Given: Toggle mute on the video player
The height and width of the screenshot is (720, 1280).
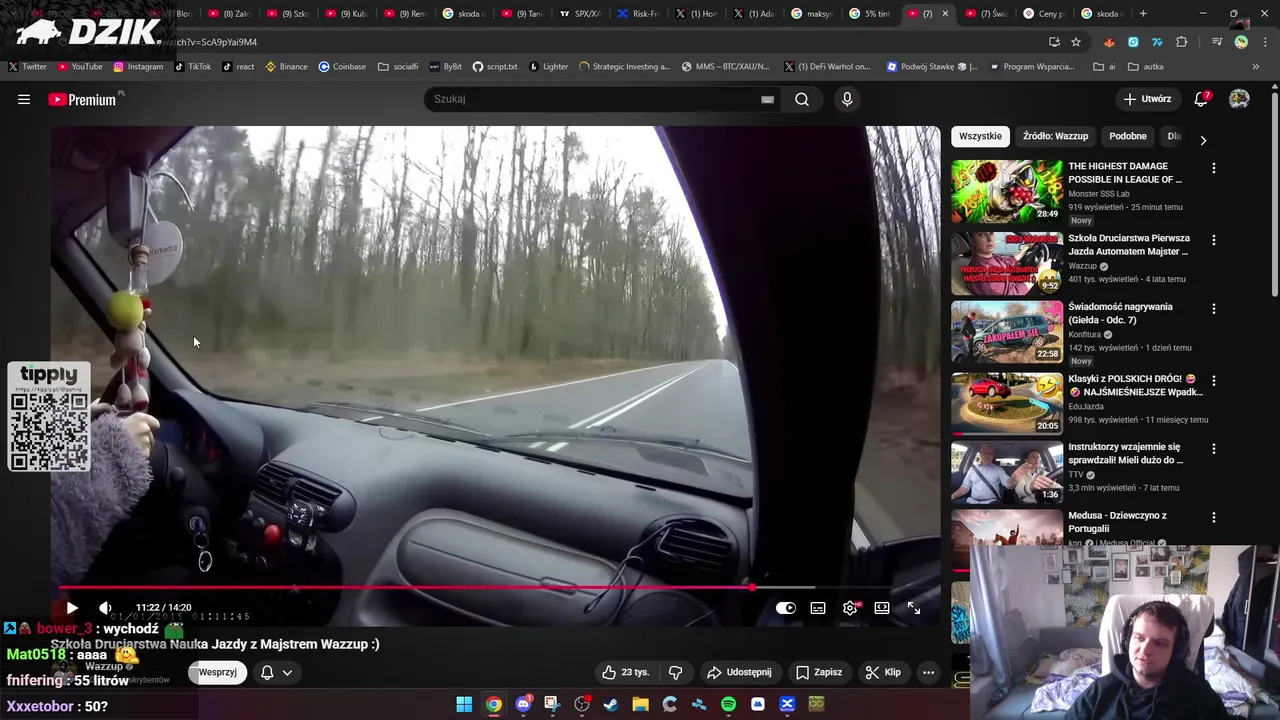Looking at the screenshot, I should click(105, 608).
